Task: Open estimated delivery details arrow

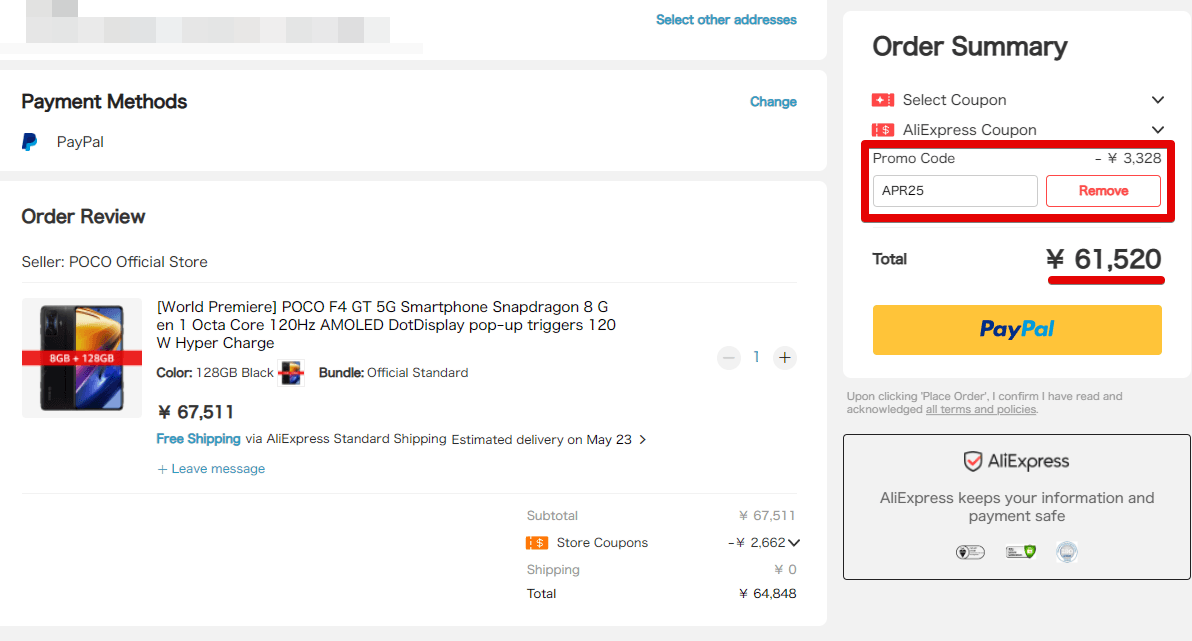Action: click(643, 440)
